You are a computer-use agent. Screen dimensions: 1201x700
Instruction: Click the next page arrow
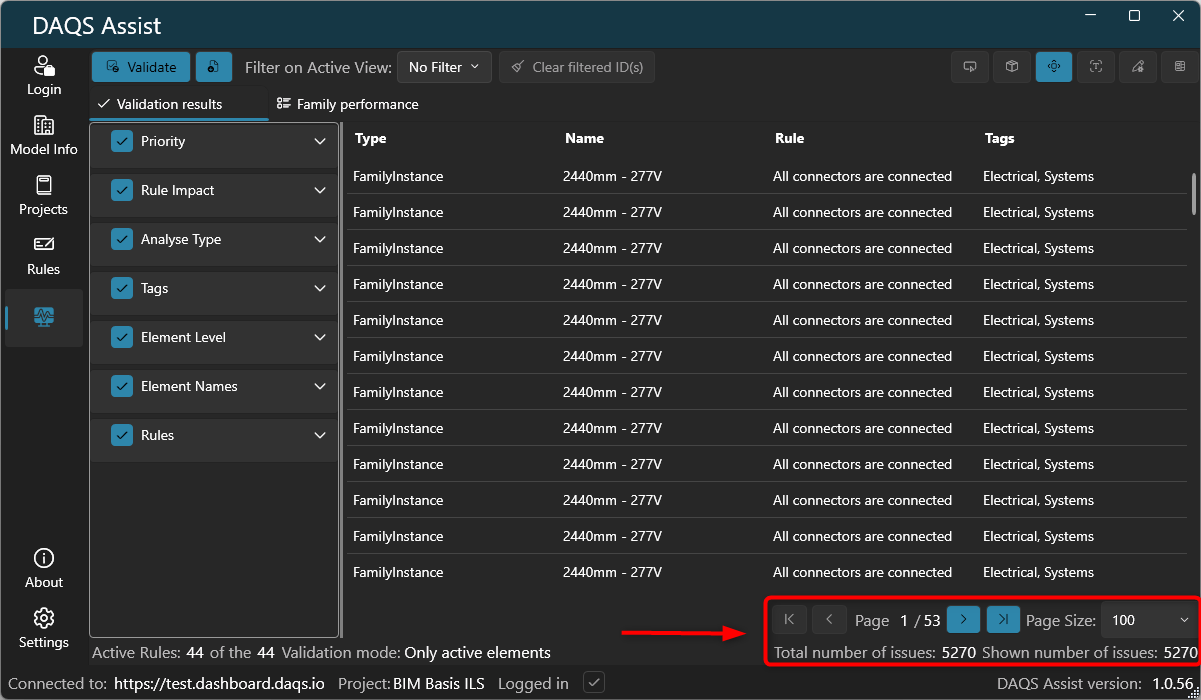(963, 620)
